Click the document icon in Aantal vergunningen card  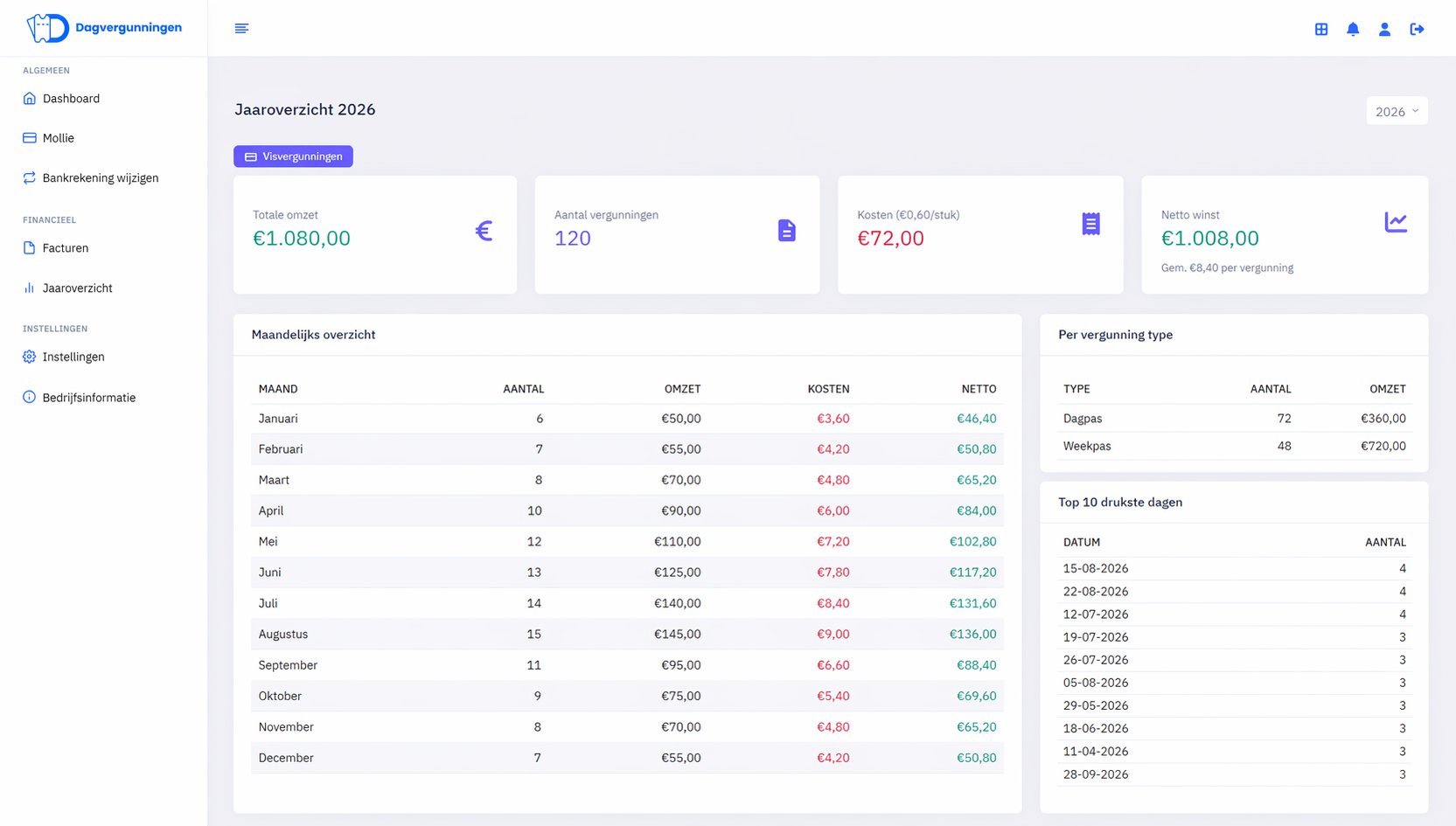click(787, 231)
